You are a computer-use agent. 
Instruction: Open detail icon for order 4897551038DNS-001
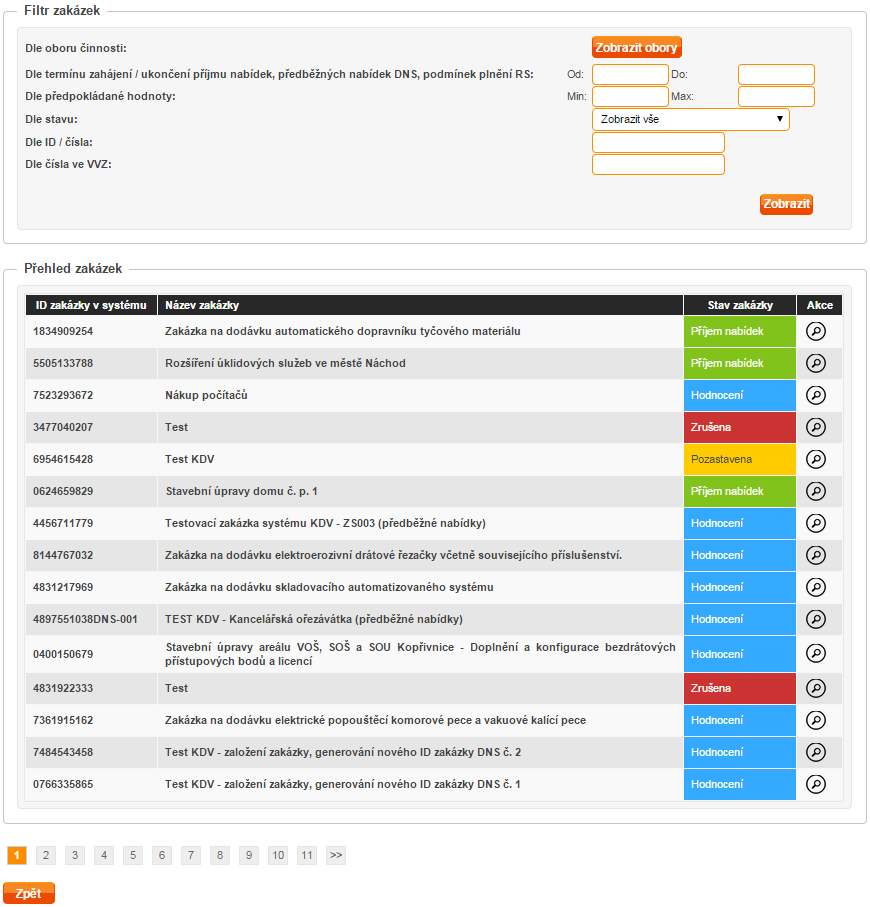coord(816,620)
